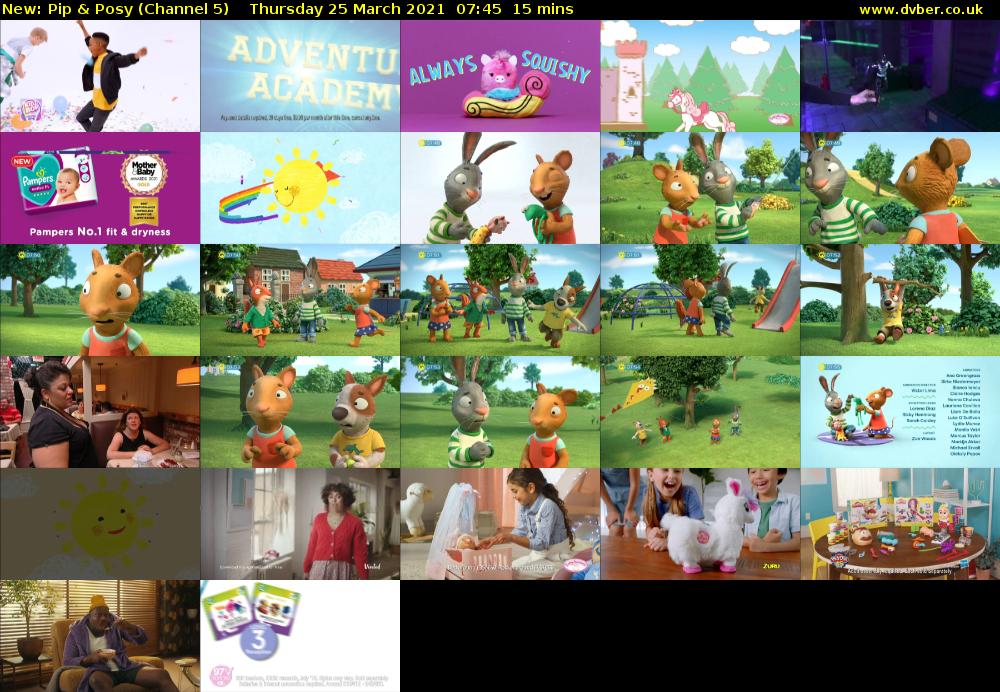Open the climbing dome and slide thumbnail
Image resolution: width=1000 pixels, height=692 pixels.
point(700,300)
